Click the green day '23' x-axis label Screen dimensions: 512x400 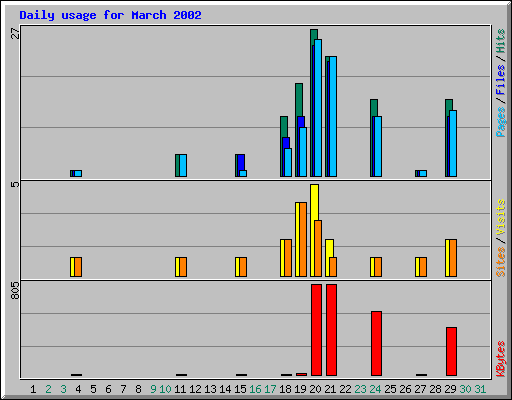pos(360,389)
